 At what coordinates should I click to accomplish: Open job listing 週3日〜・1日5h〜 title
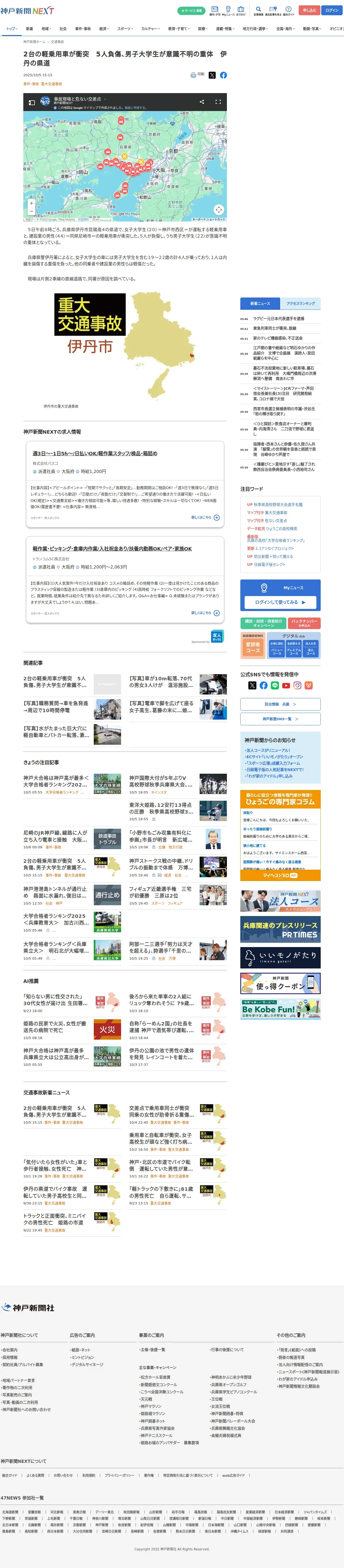(95, 453)
